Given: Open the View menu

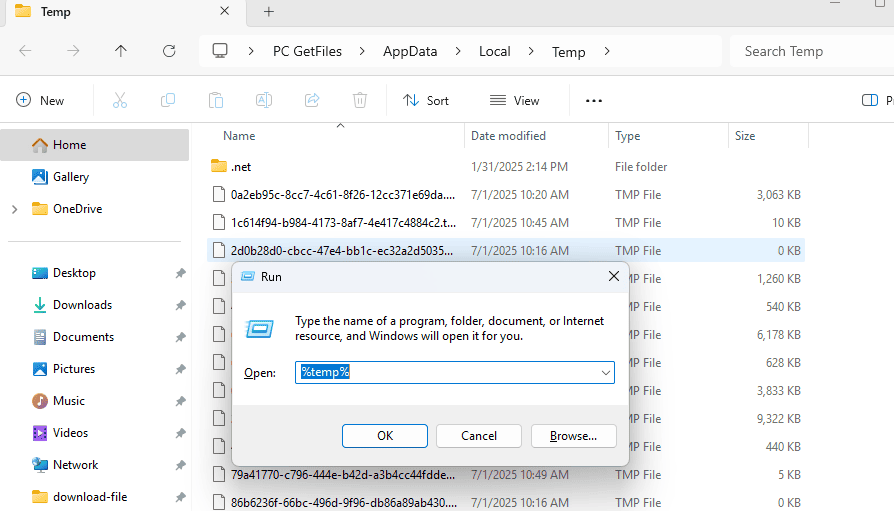Looking at the screenshot, I should (x=514, y=100).
